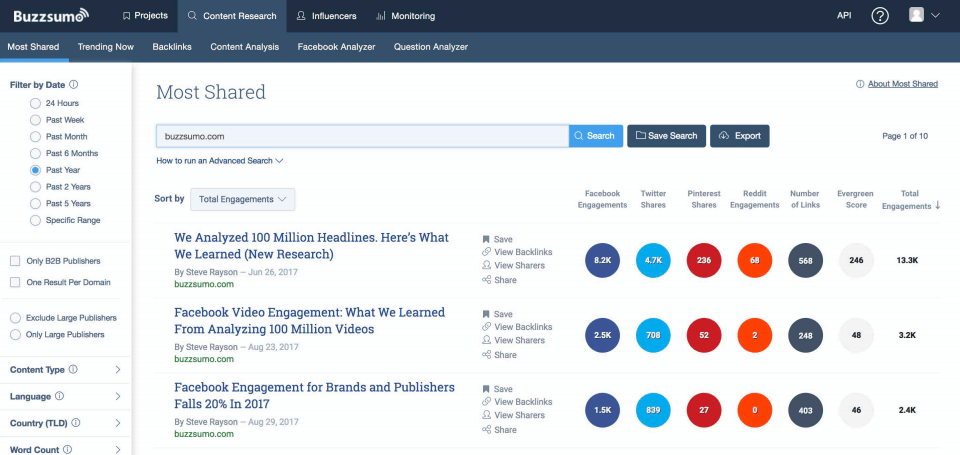Select the Past Month radio button
The height and width of the screenshot is (455, 960).
36,137
